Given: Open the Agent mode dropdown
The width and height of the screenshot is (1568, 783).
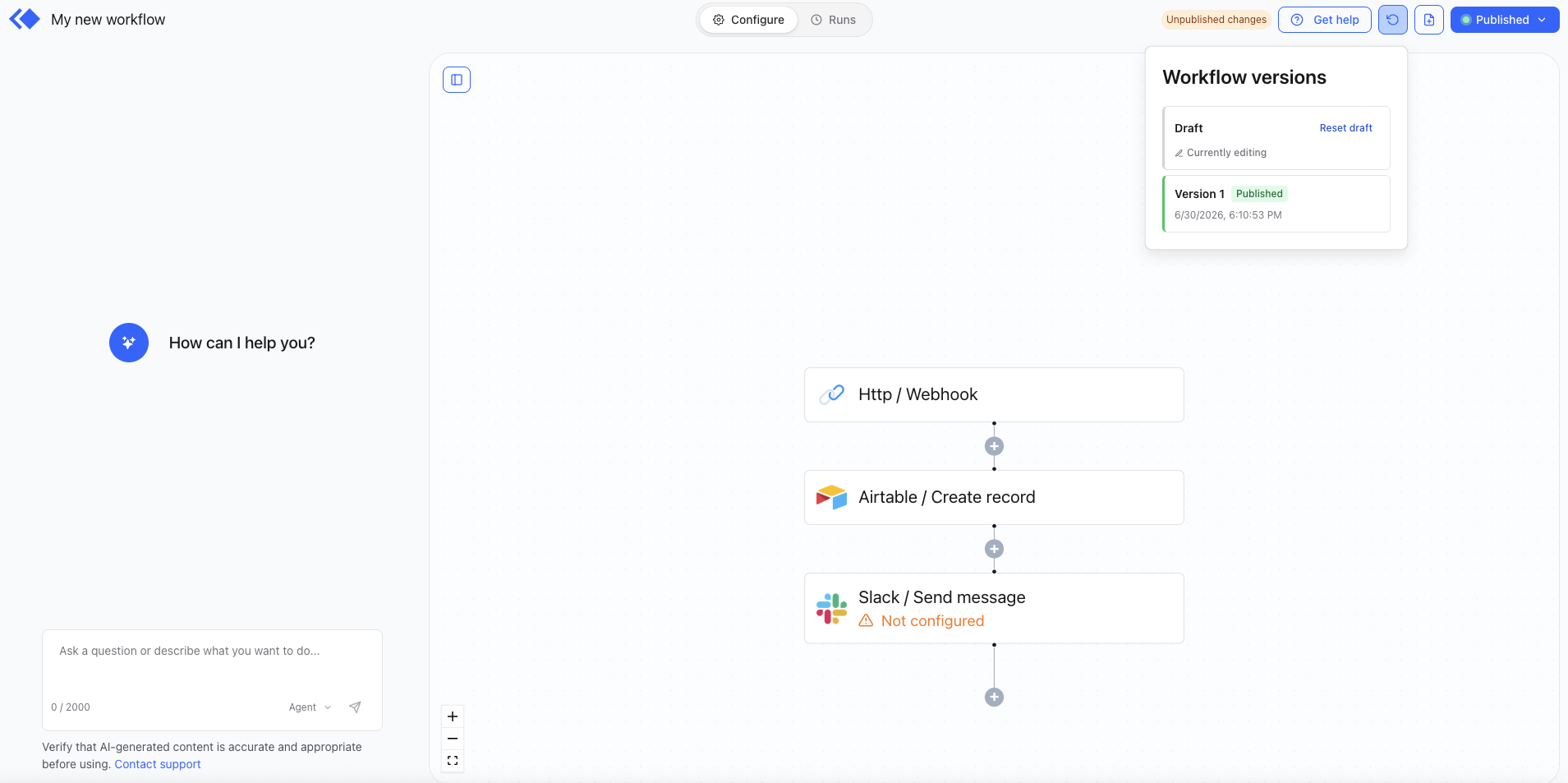Looking at the screenshot, I should (310, 707).
